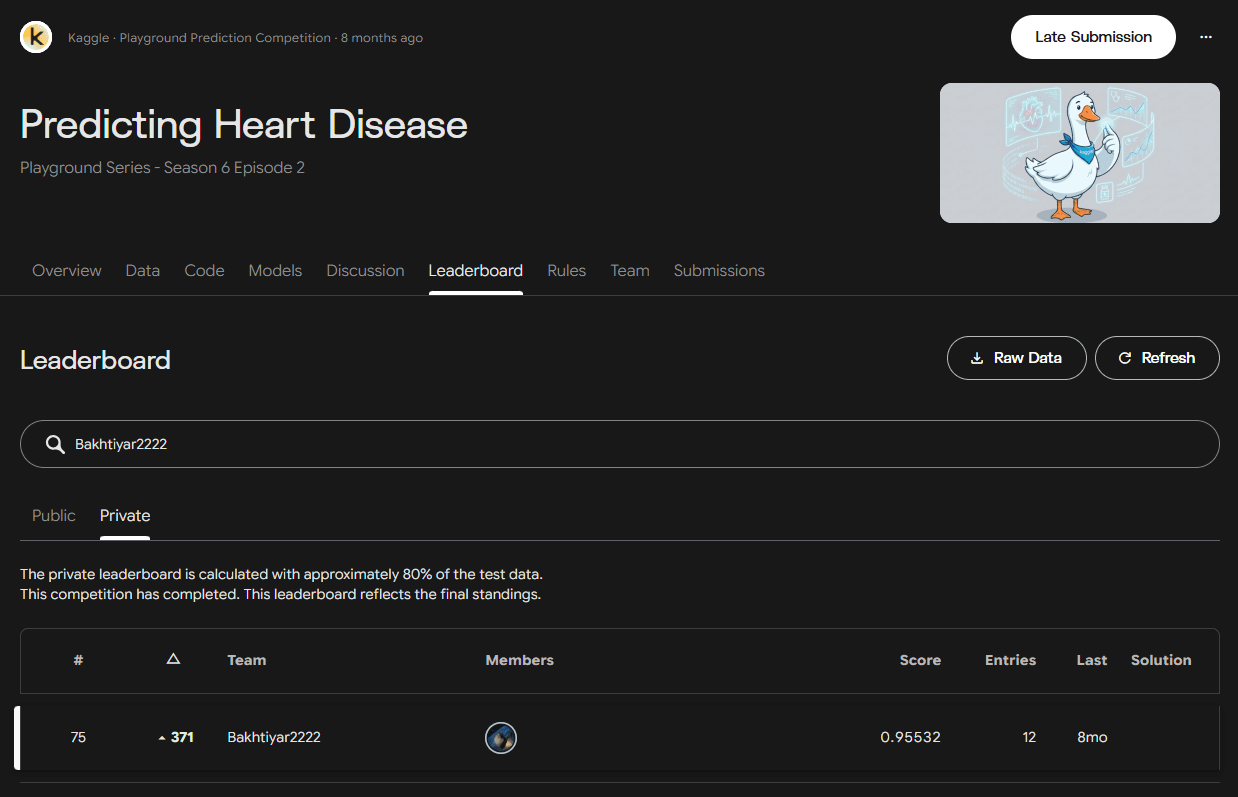
Task: Click the competition goose thumbnail image
Action: [1080, 153]
